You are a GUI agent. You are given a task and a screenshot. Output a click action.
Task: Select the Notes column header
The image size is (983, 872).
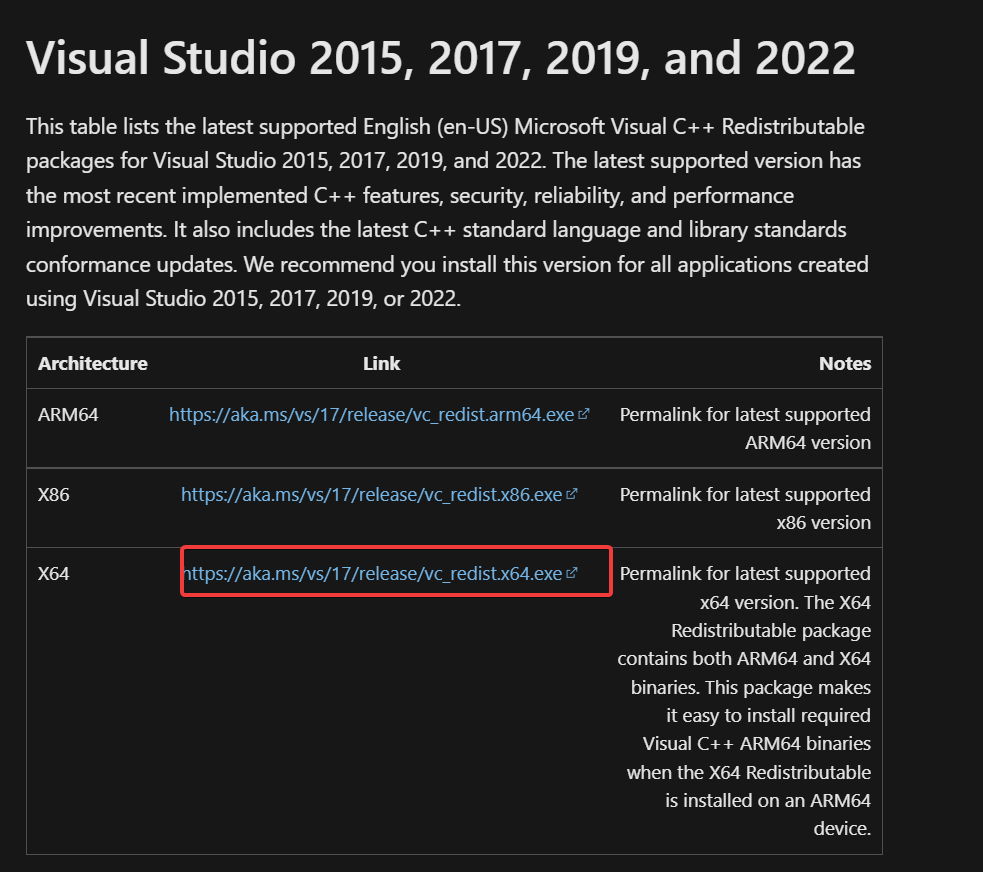[x=845, y=363]
